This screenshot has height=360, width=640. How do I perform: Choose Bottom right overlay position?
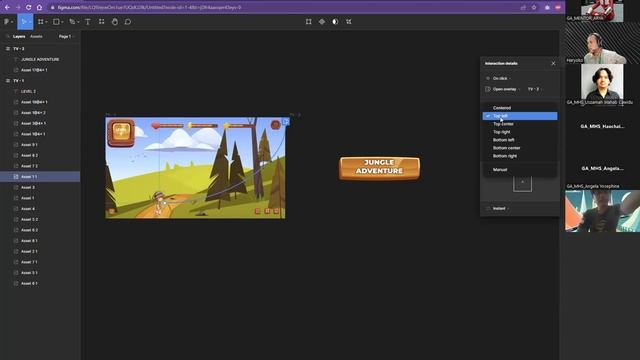pyautogui.click(x=520, y=156)
